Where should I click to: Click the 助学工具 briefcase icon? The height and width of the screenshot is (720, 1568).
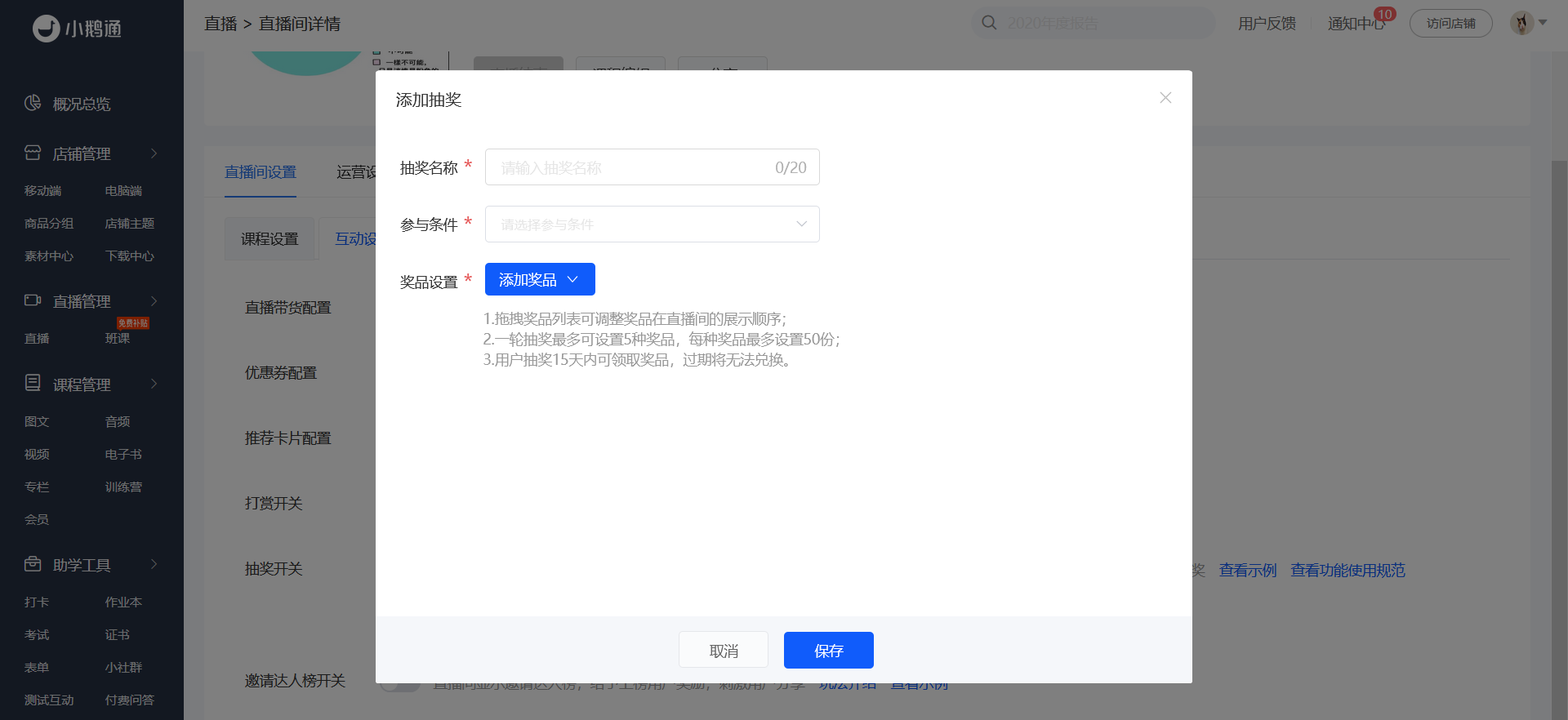click(x=33, y=563)
